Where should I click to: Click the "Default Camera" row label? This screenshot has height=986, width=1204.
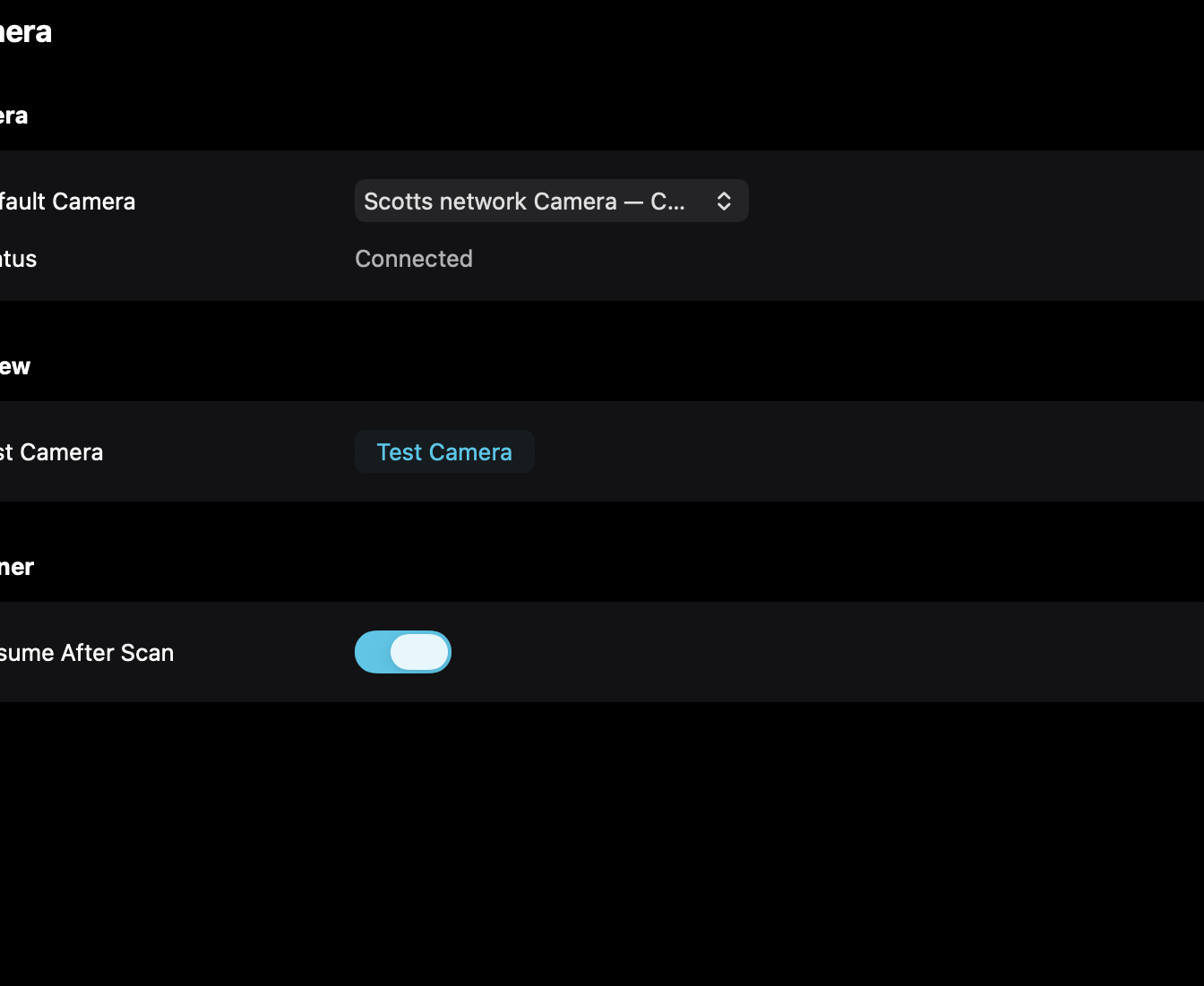(x=67, y=201)
